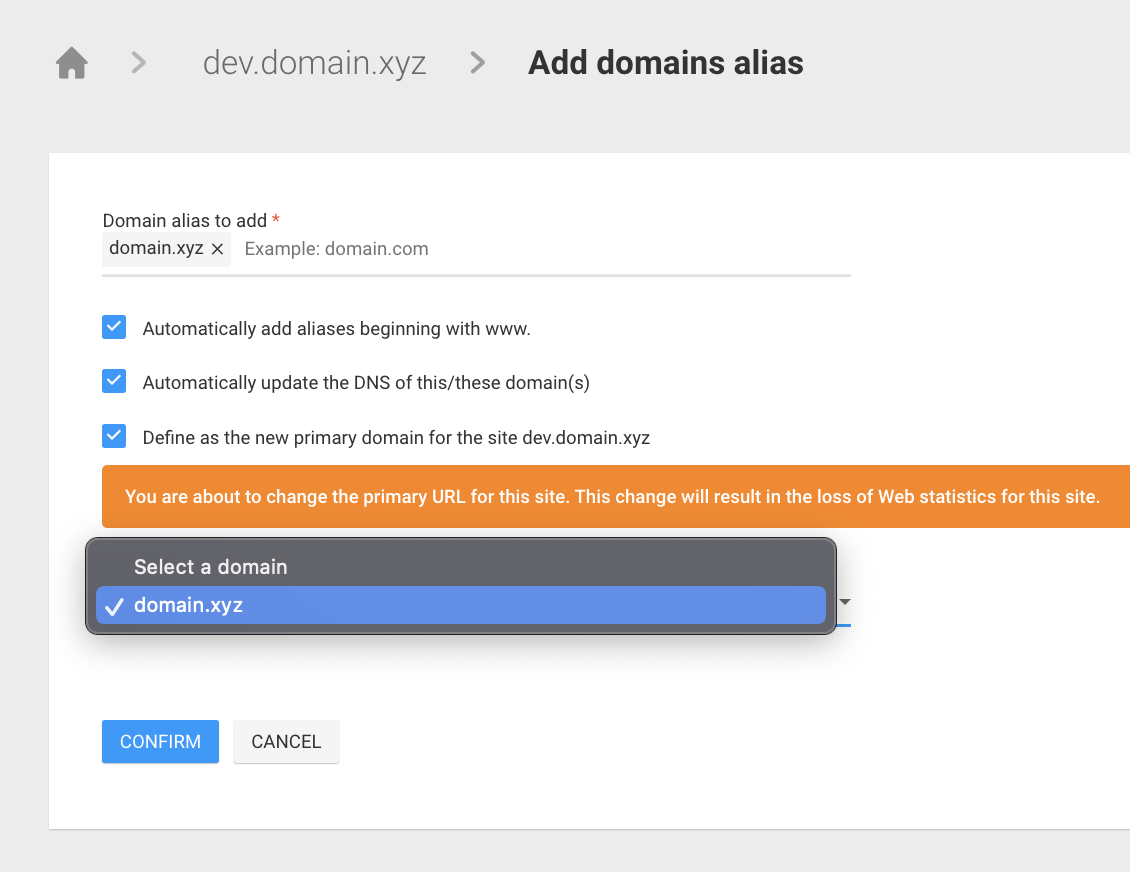Select domain.xyz in the dropdown list

(x=461, y=605)
